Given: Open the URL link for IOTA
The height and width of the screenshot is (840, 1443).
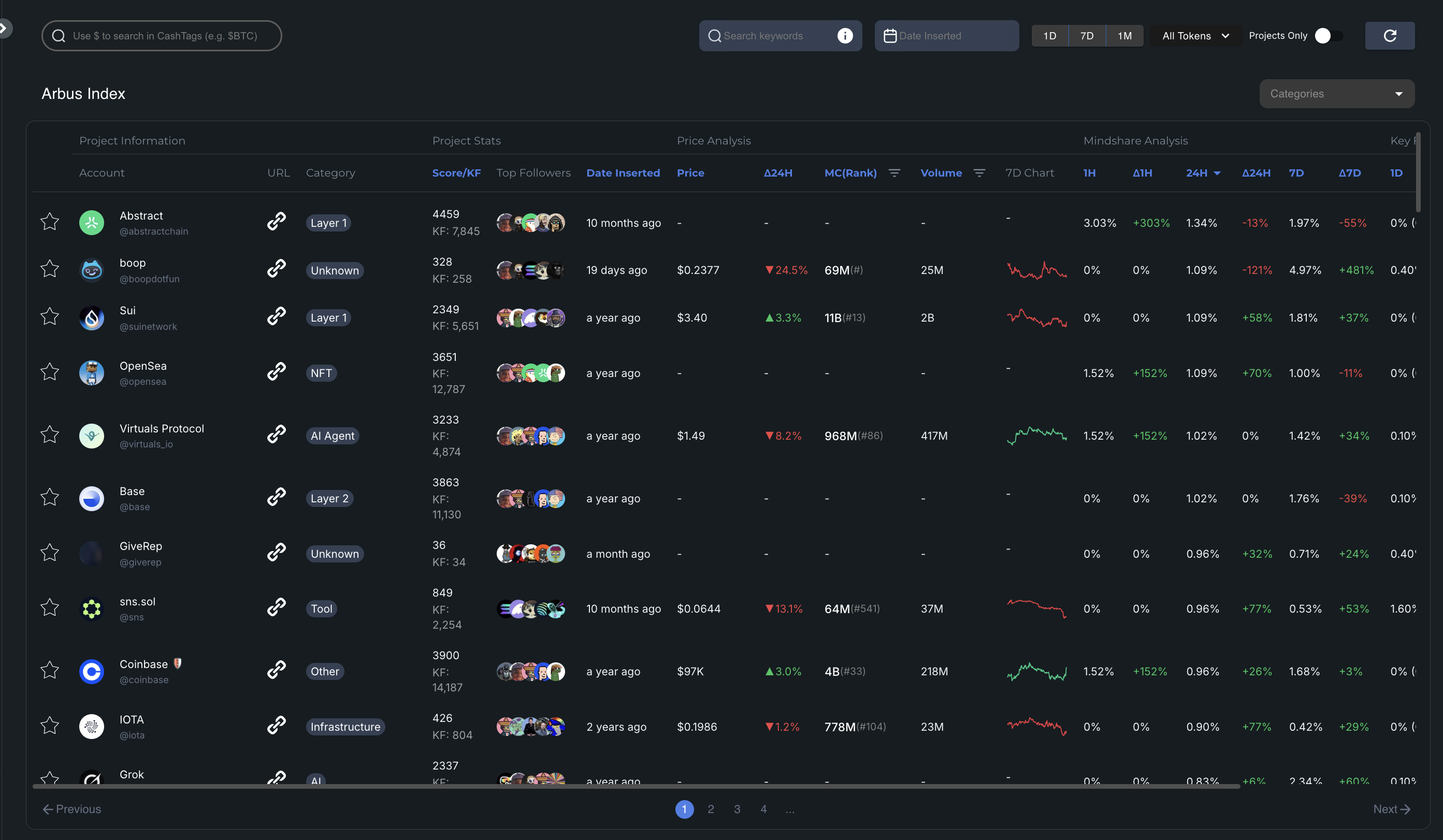Looking at the screenshot, I should [x=277, y=725].
